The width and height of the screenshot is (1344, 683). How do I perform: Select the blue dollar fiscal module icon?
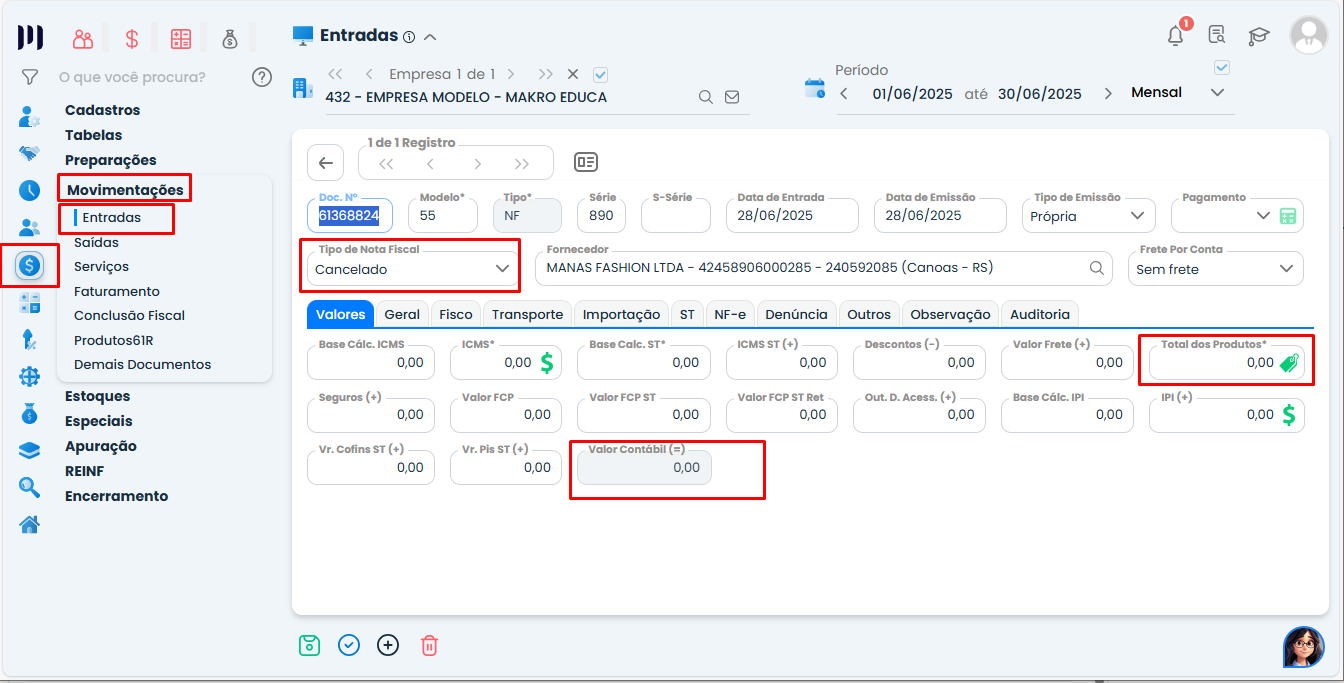point(29,265)
